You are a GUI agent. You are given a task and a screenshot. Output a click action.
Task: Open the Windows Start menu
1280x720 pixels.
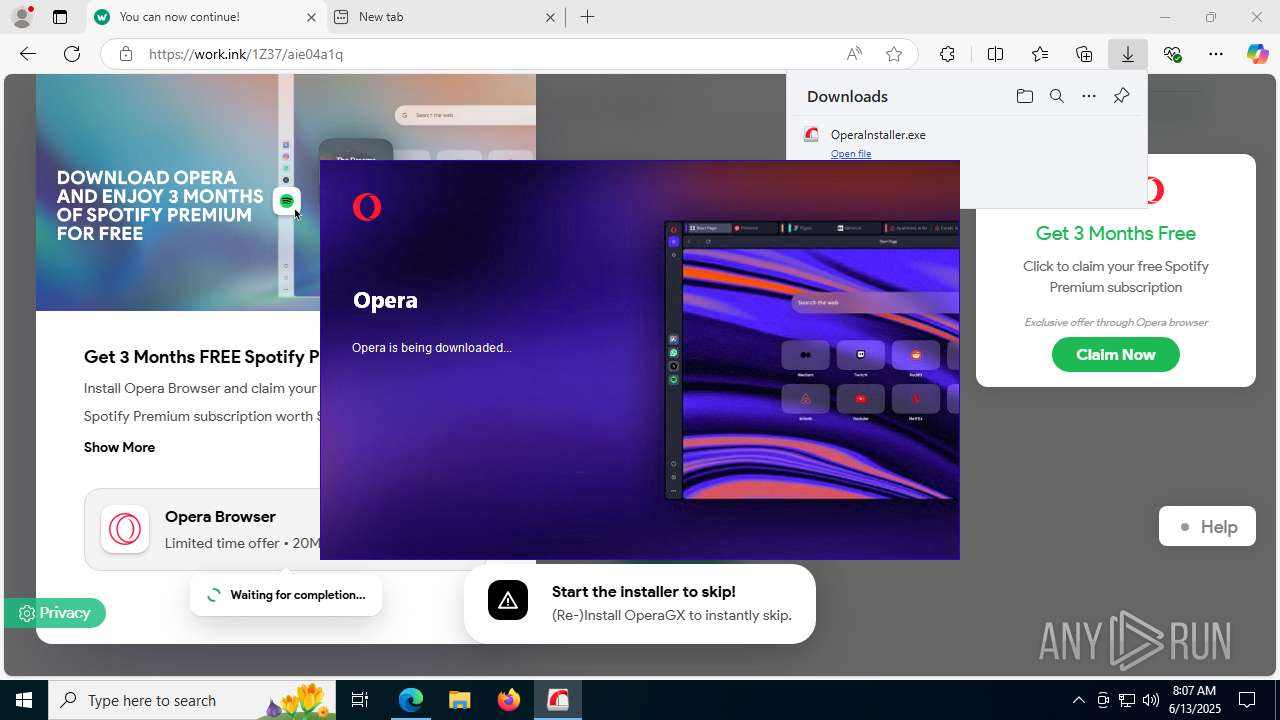pyautogui.click(x=24, y=700)
